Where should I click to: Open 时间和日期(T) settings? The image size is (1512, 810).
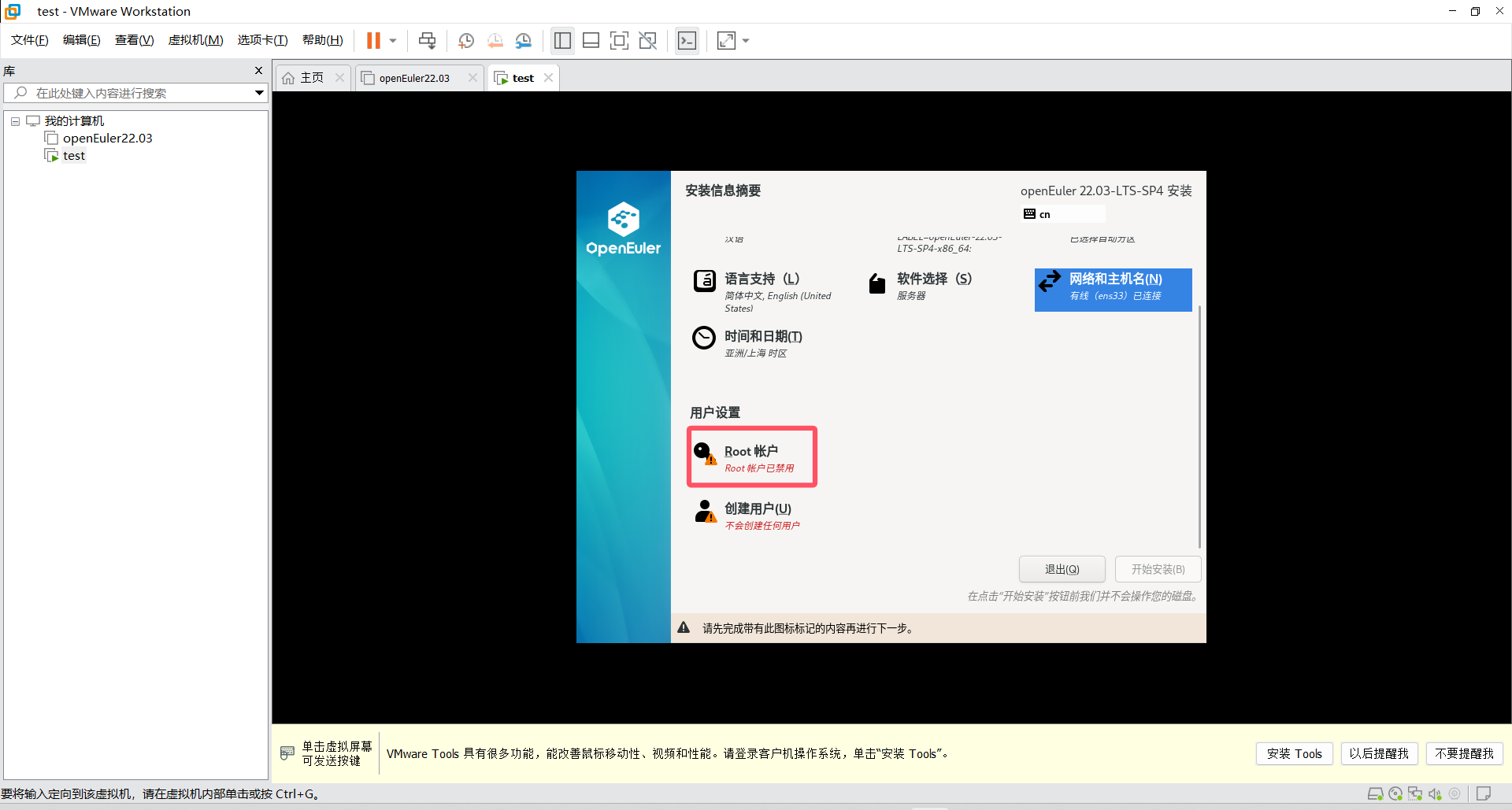[748, 343]
